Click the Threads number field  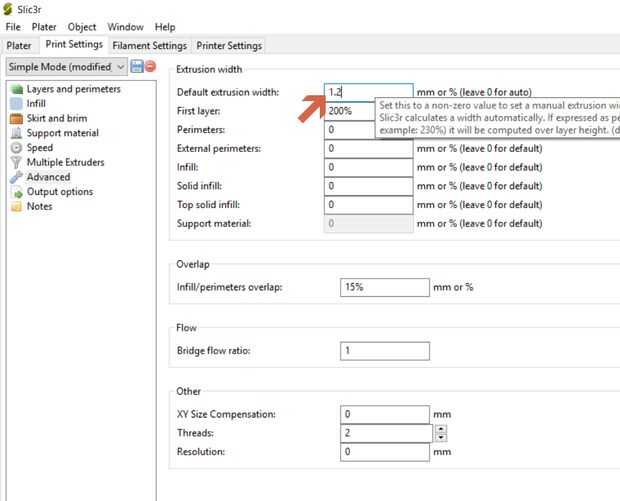tap(386, 433)
